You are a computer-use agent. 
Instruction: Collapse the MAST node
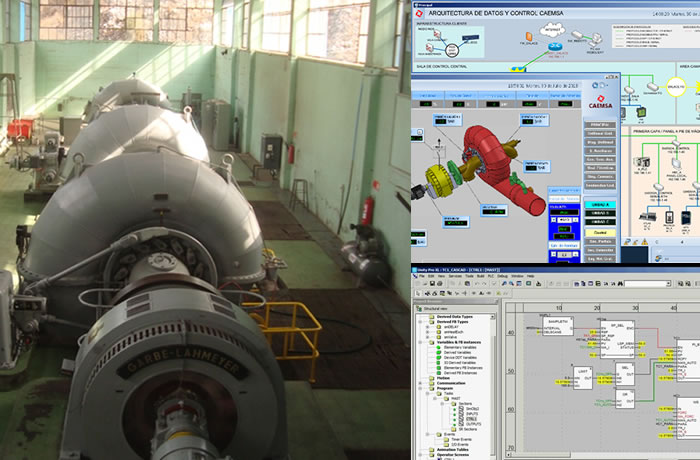coord(434,398)
